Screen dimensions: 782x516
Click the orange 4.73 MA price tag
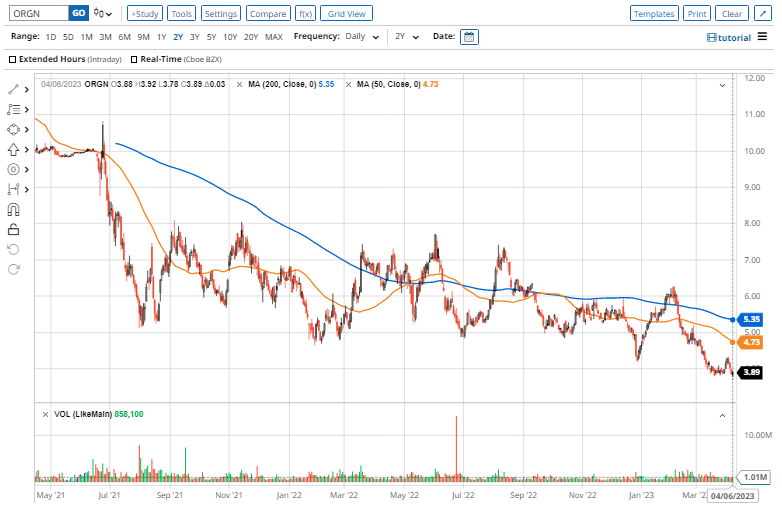click(751, 343)
